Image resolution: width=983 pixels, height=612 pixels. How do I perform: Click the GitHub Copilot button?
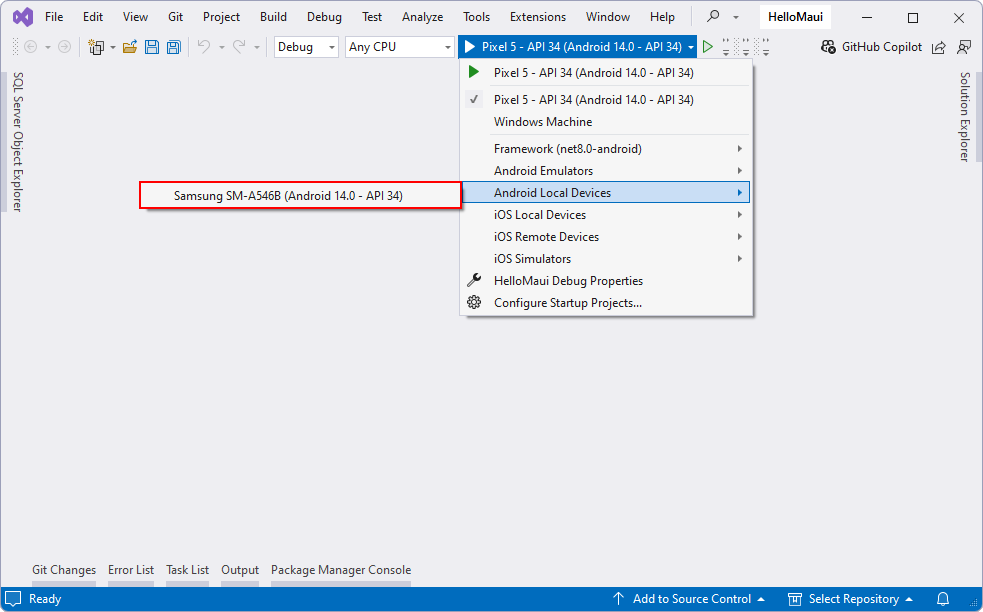[871, 47]
